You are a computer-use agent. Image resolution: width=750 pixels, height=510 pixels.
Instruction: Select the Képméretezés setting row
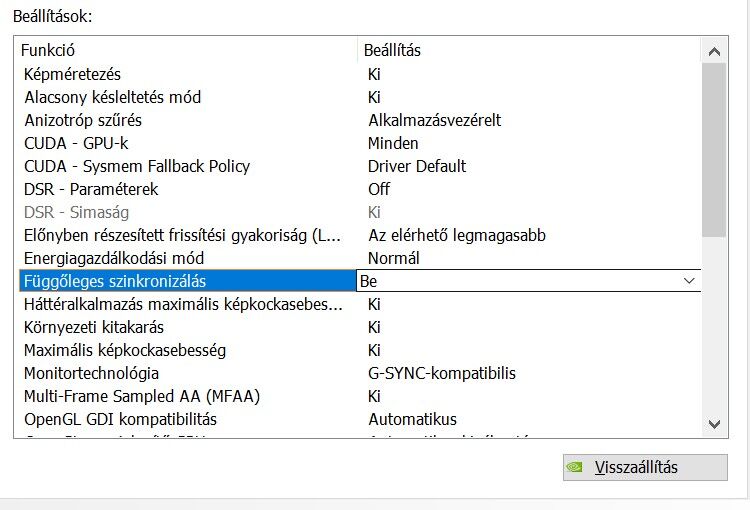(73, 74)
